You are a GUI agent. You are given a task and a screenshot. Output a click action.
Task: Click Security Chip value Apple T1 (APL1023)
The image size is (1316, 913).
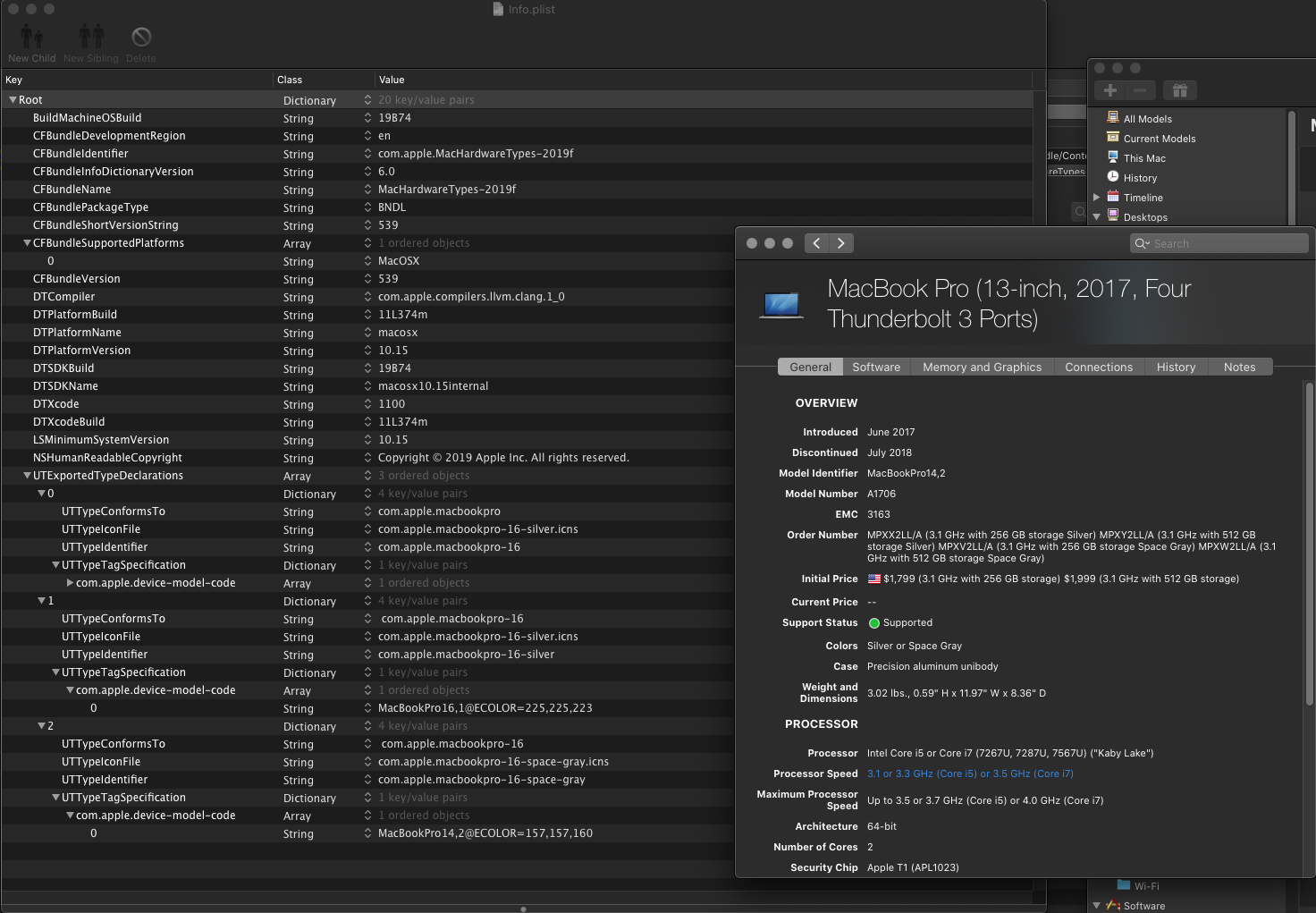(x=913, y=868)
